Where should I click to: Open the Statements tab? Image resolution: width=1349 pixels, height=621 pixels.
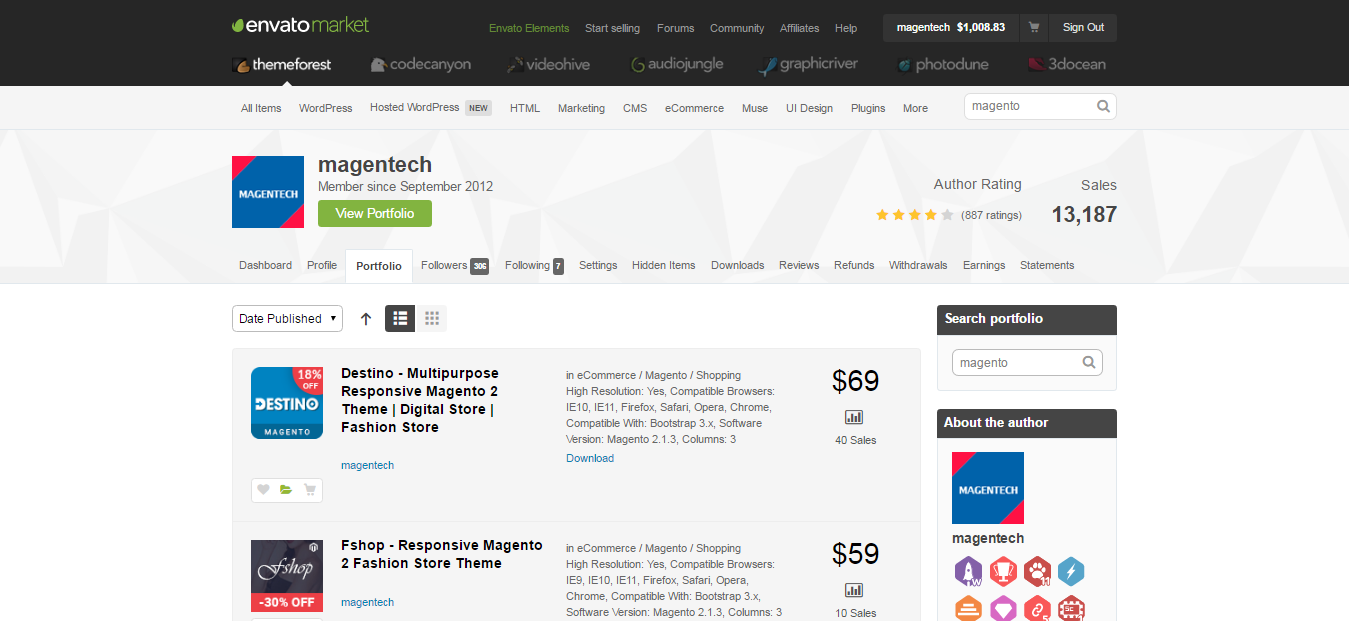(x=1047, y=265)
